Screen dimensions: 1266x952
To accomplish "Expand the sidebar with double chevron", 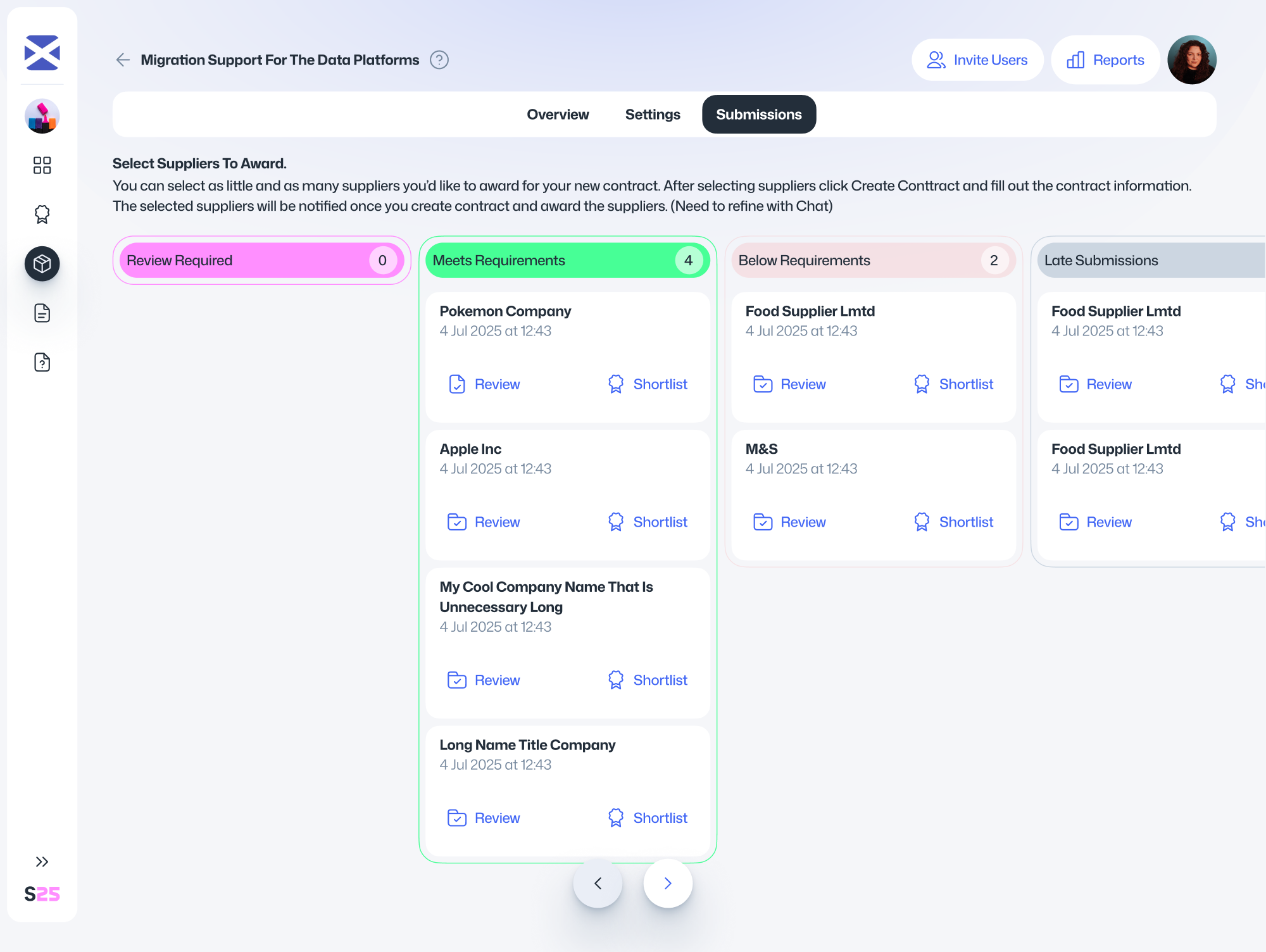I will point(42,861).
